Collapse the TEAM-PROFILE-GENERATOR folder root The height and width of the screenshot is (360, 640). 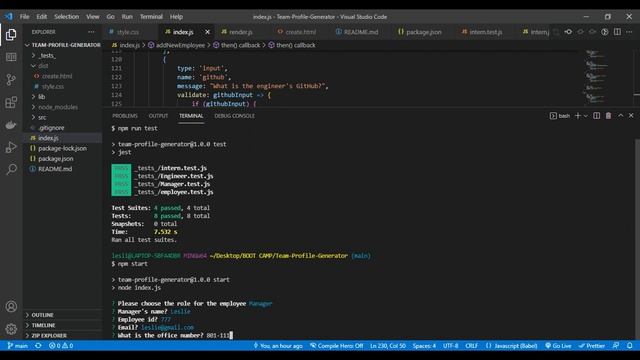tap(63, 45)
